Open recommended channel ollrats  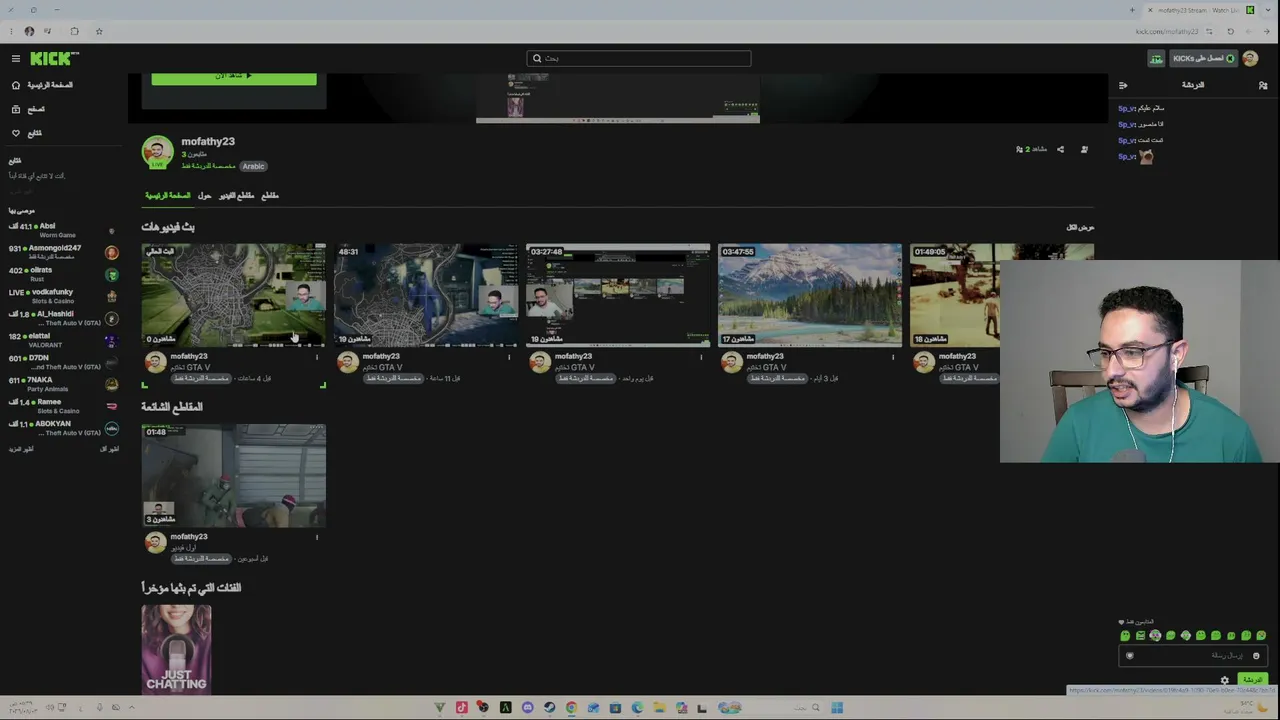(64, 274)
